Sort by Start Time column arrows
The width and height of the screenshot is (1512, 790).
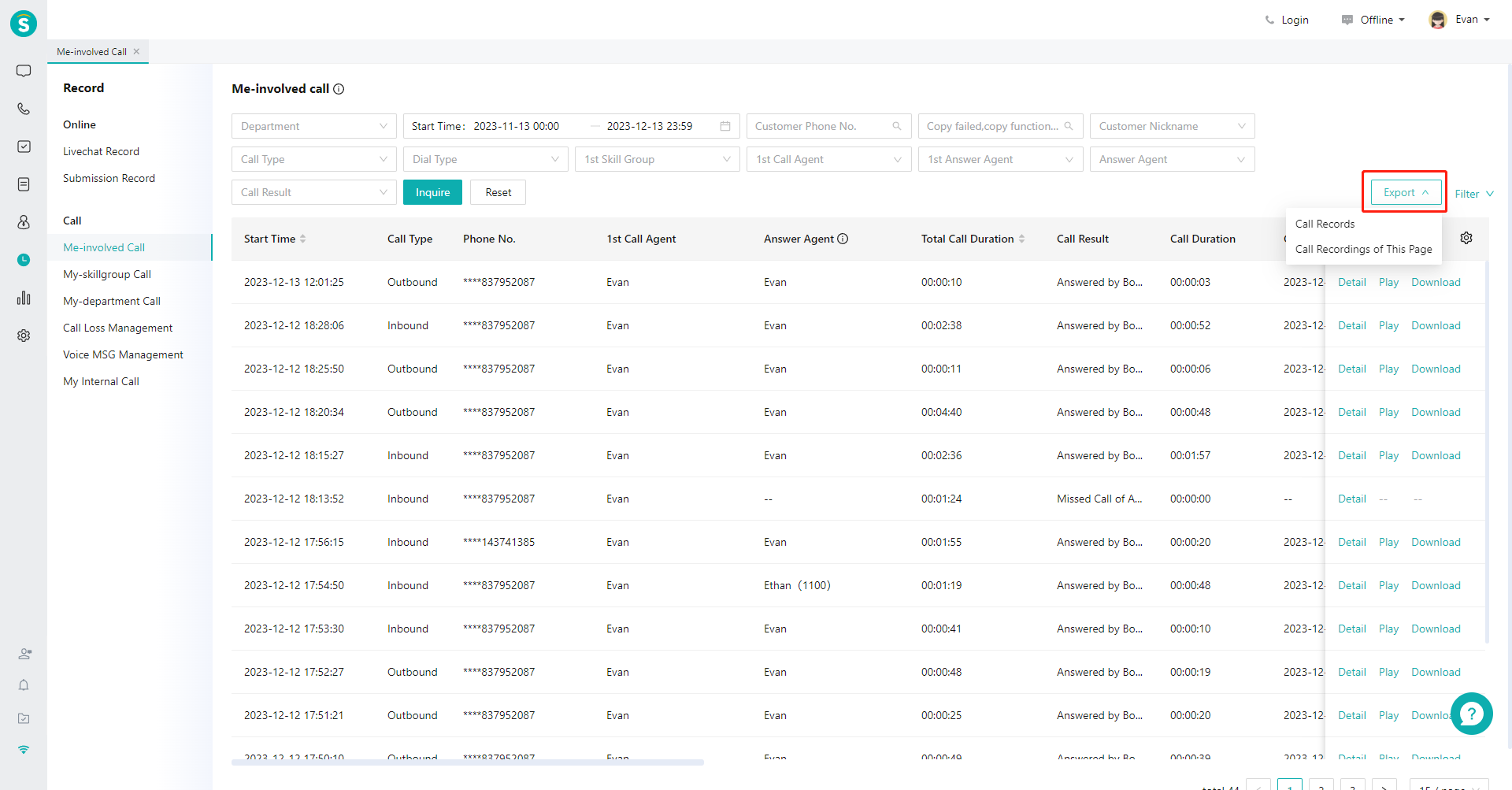(x=303, y=239)
